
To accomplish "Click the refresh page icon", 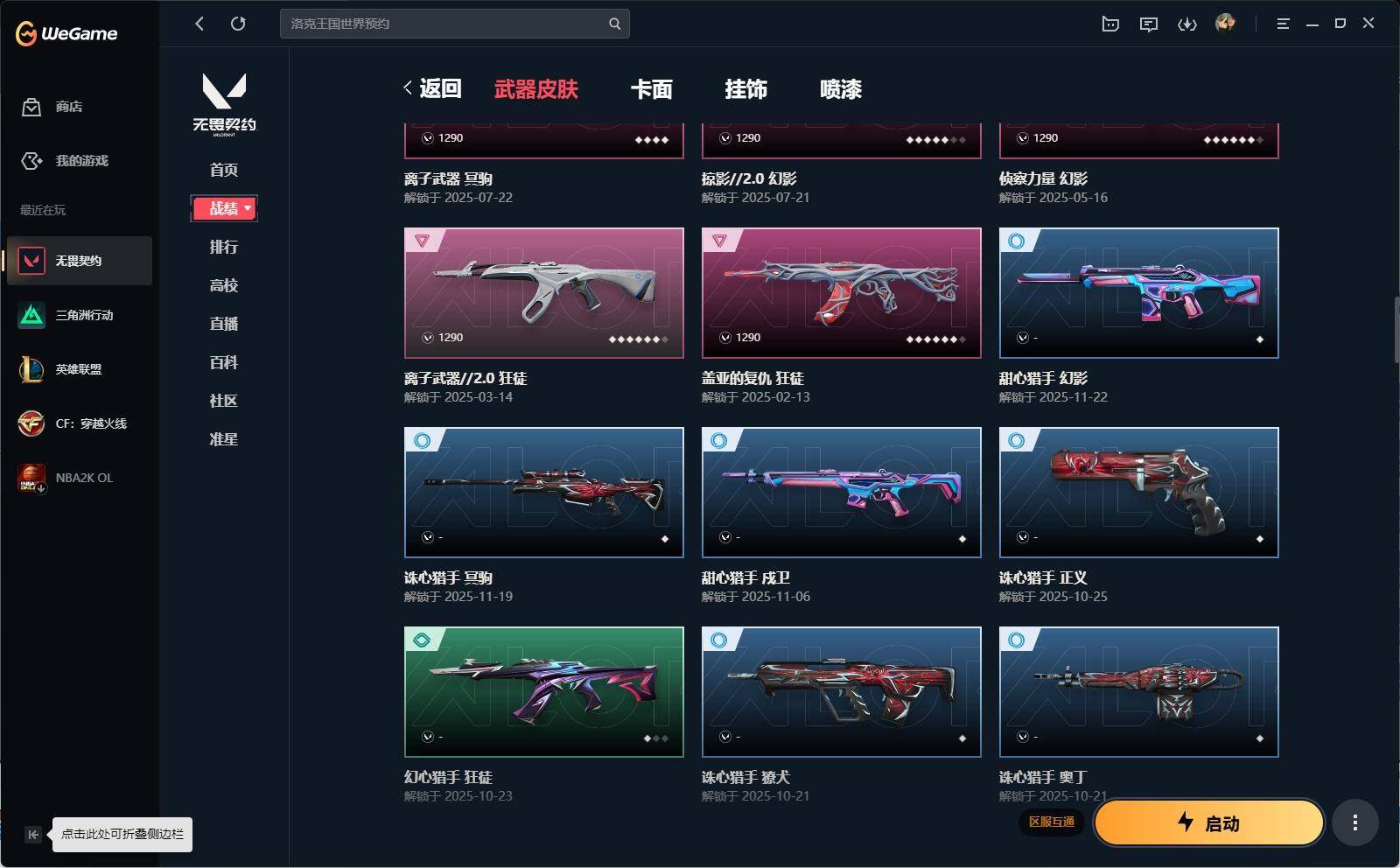I will 238,24.
